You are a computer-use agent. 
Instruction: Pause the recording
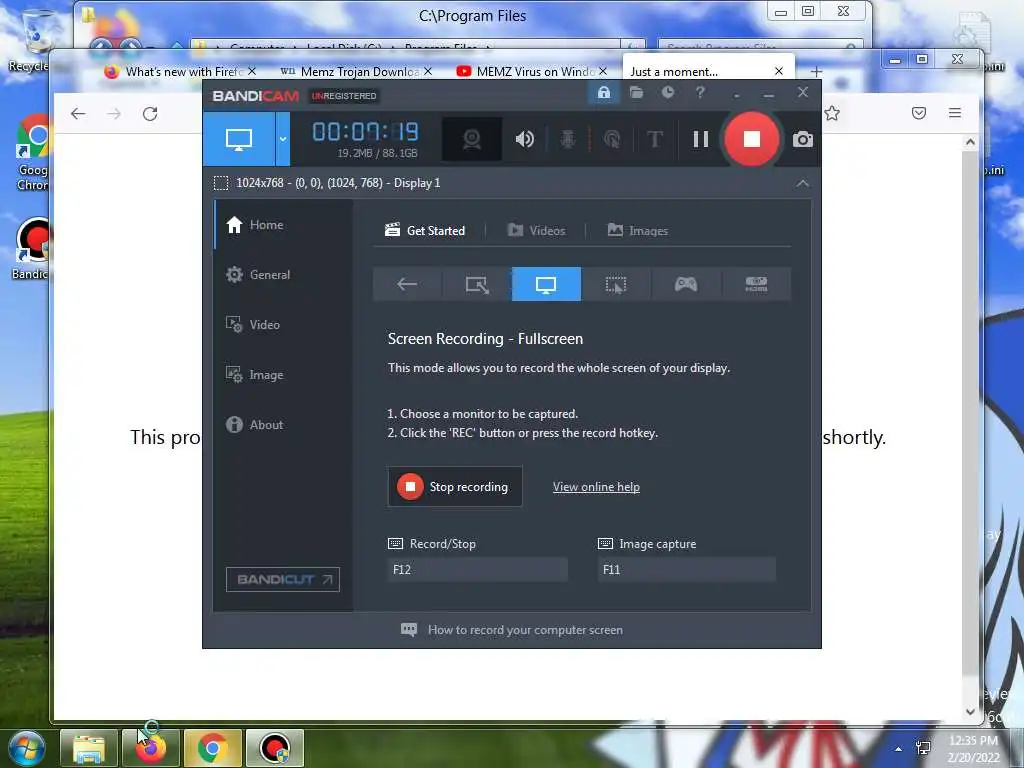pyautogui.click(x=701, y=139)
